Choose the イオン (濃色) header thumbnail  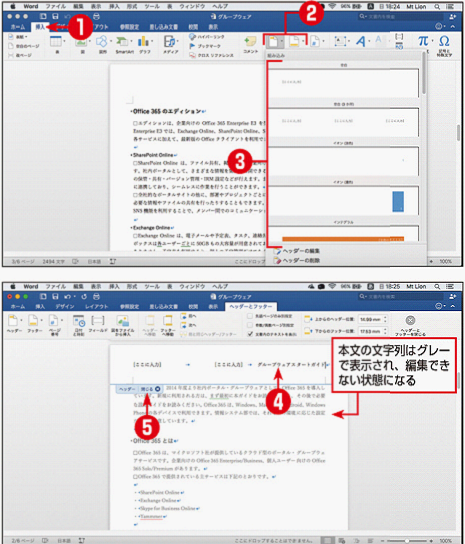click(343, 201)
